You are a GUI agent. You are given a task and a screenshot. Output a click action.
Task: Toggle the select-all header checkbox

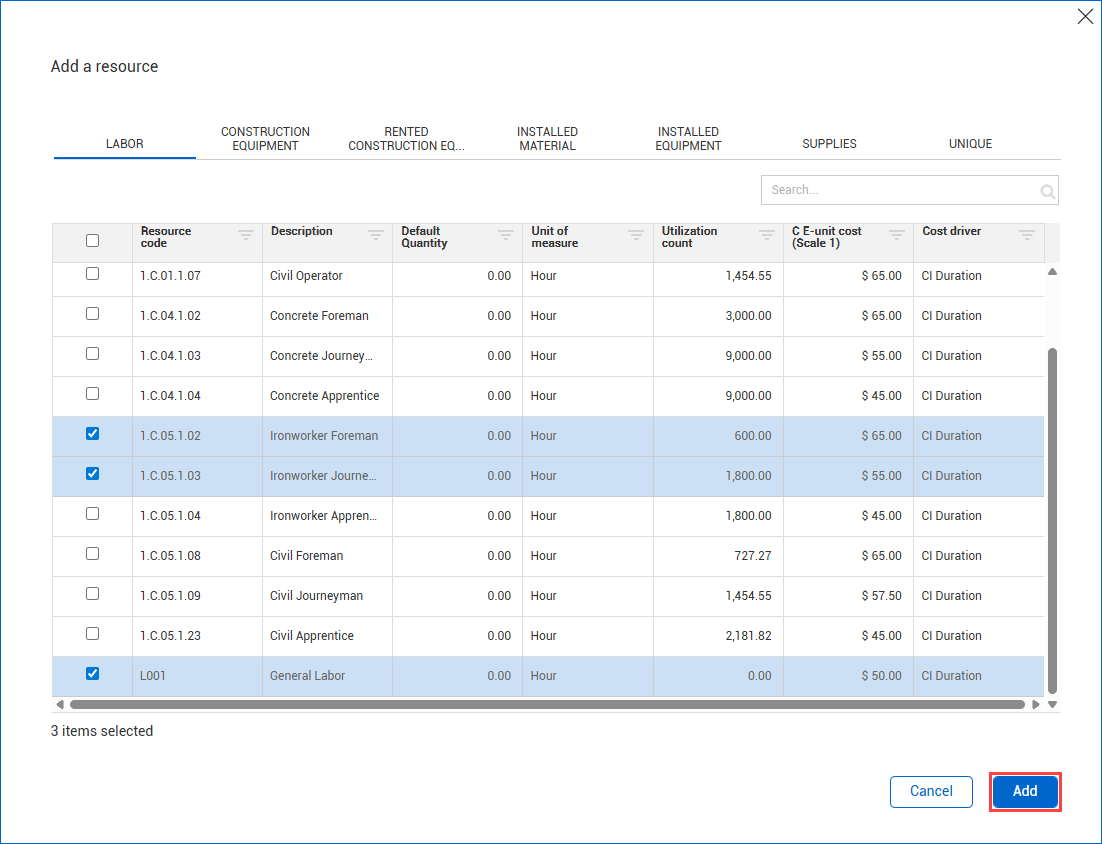click(93, 240)
